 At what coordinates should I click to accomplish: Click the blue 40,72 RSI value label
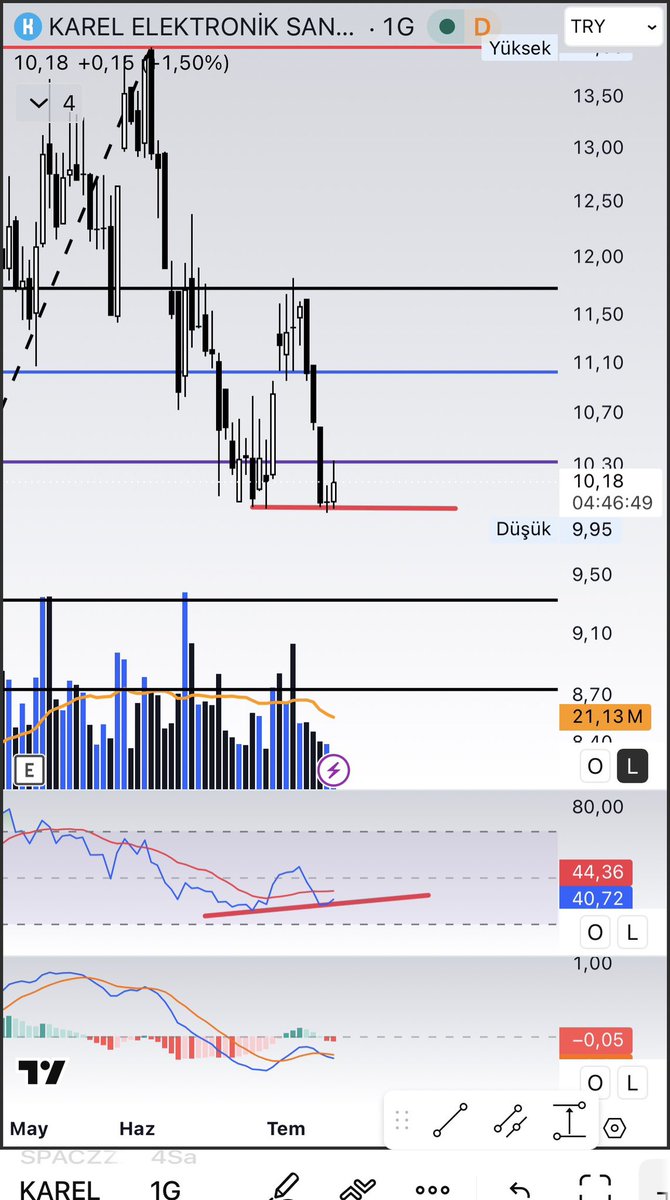(596, 898)
